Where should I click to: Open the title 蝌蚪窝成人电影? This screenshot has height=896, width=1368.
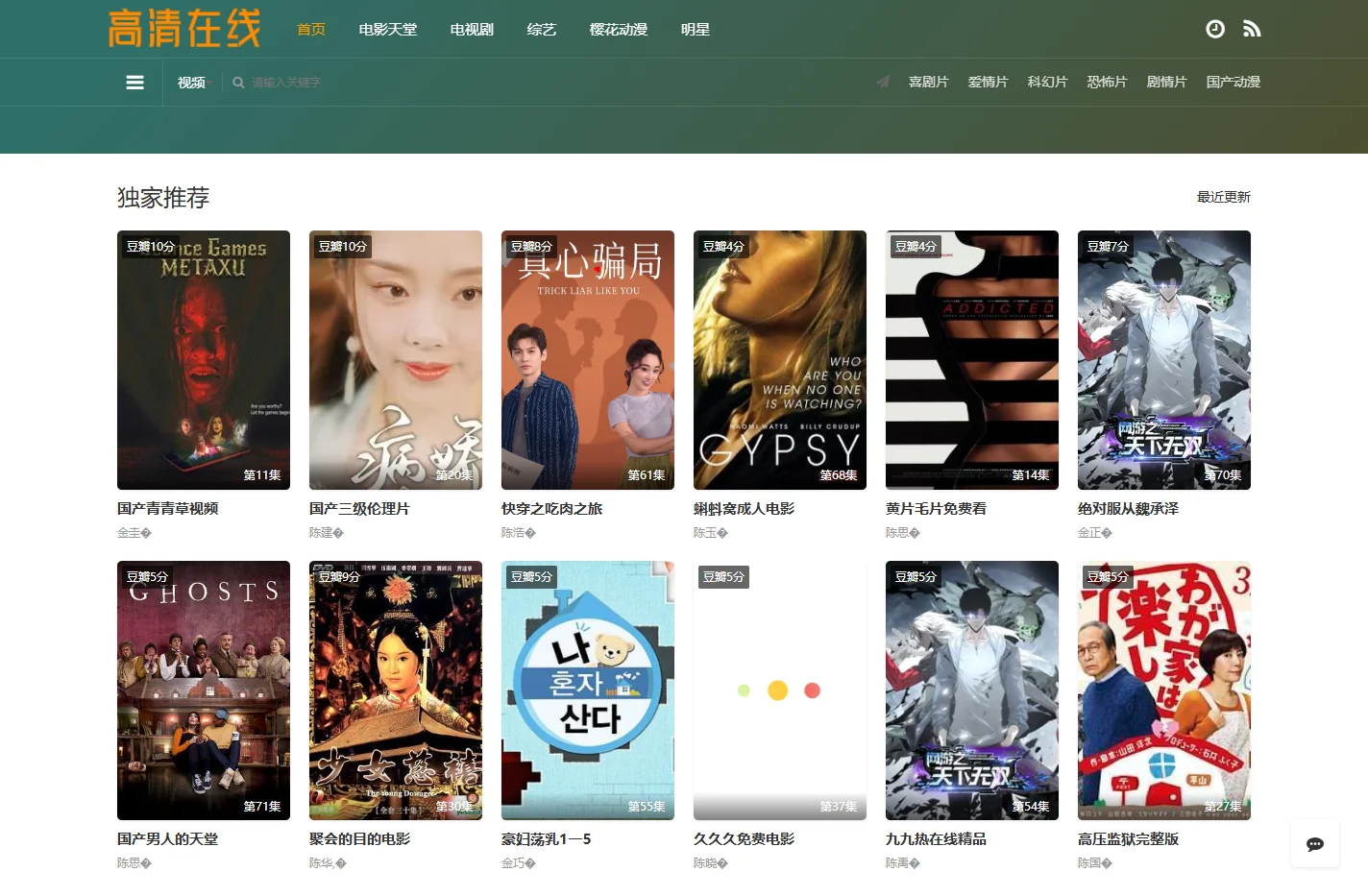click(744, 509)
